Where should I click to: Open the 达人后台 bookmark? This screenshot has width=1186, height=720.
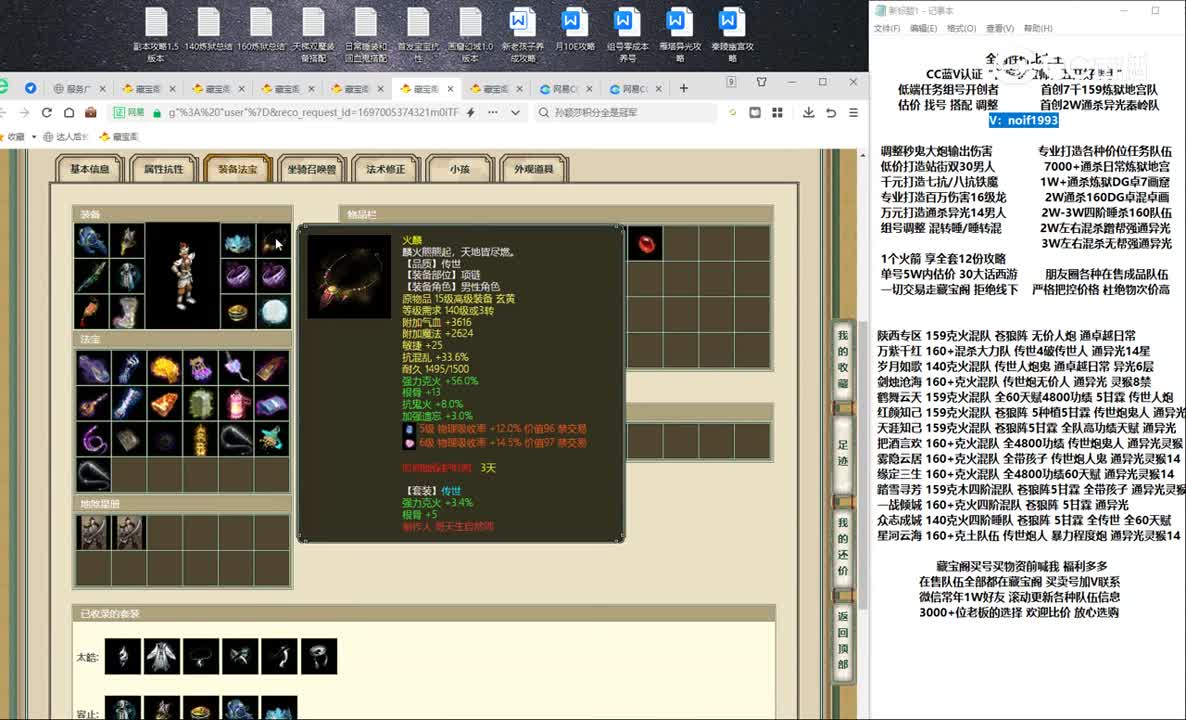(x=67, y=137)
